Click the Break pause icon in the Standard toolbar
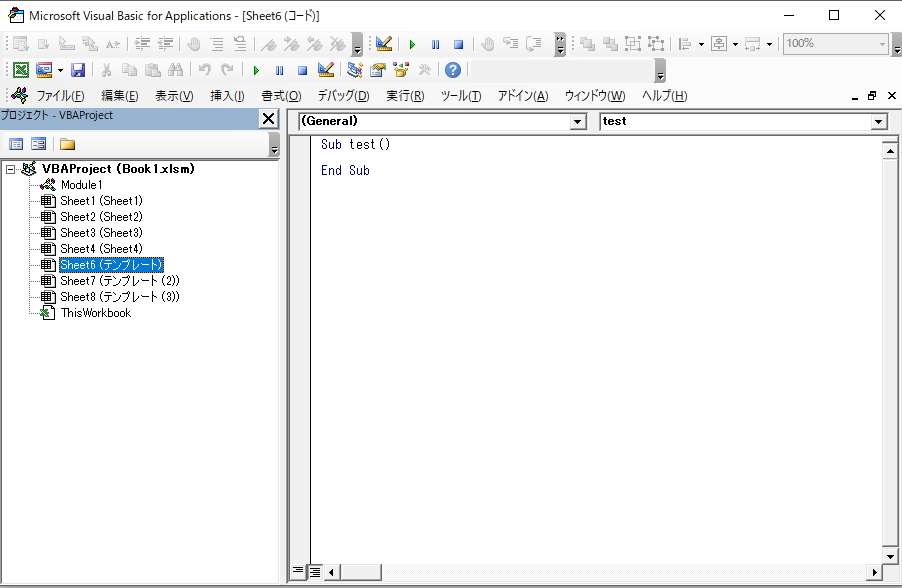Viewport: 902px width, 588px height. (280, 70)
